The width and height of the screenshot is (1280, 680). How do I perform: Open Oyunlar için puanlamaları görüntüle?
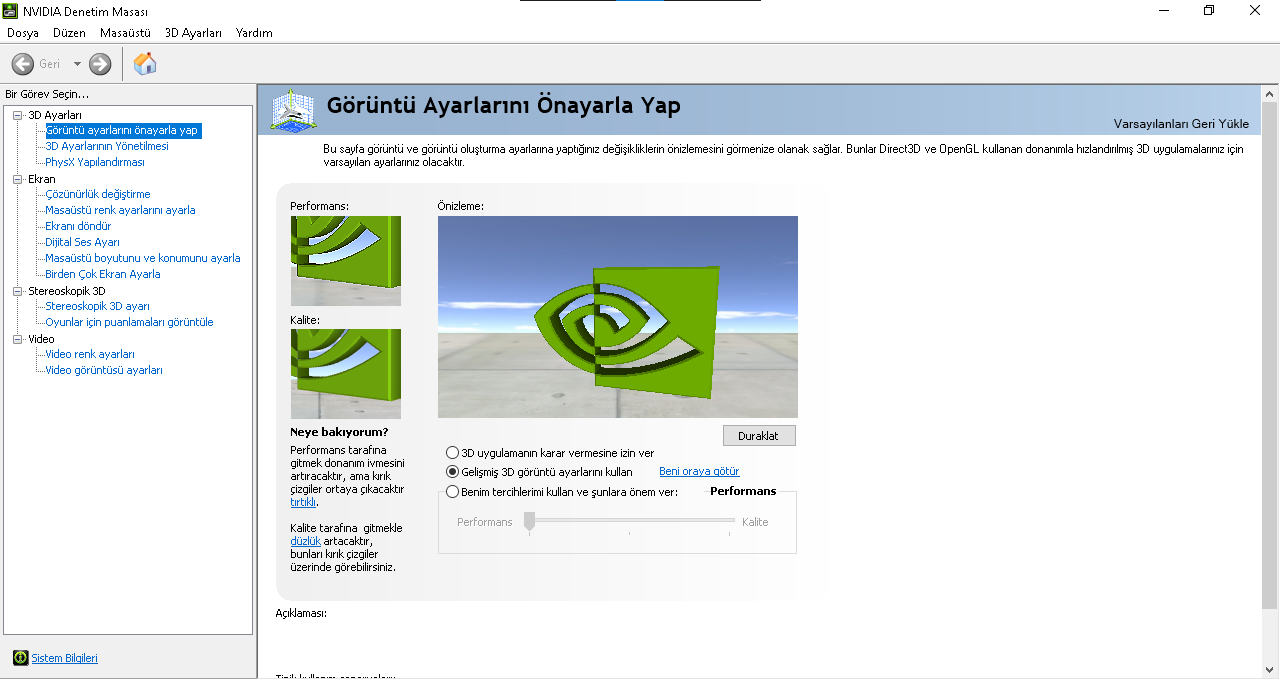point(129,322)
